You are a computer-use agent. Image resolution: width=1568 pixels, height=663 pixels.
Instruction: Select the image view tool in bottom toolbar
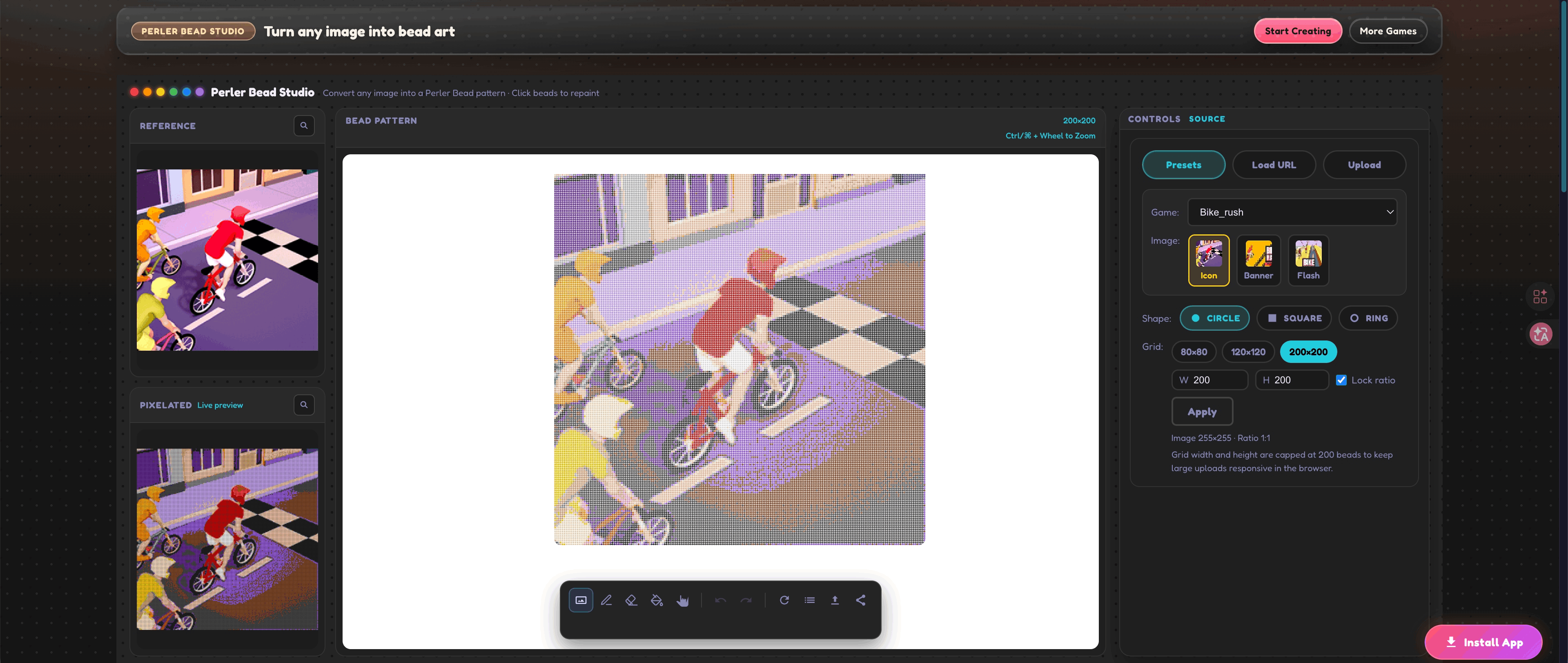pyautogui.click(x=581, y=600)
